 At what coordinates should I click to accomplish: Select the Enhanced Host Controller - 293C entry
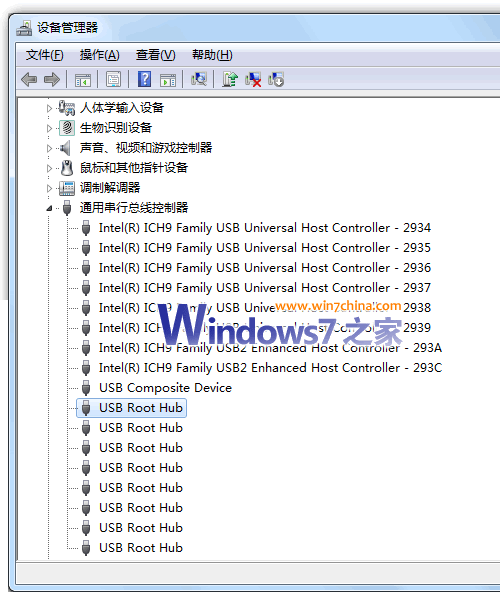click(x=270, y=368)
